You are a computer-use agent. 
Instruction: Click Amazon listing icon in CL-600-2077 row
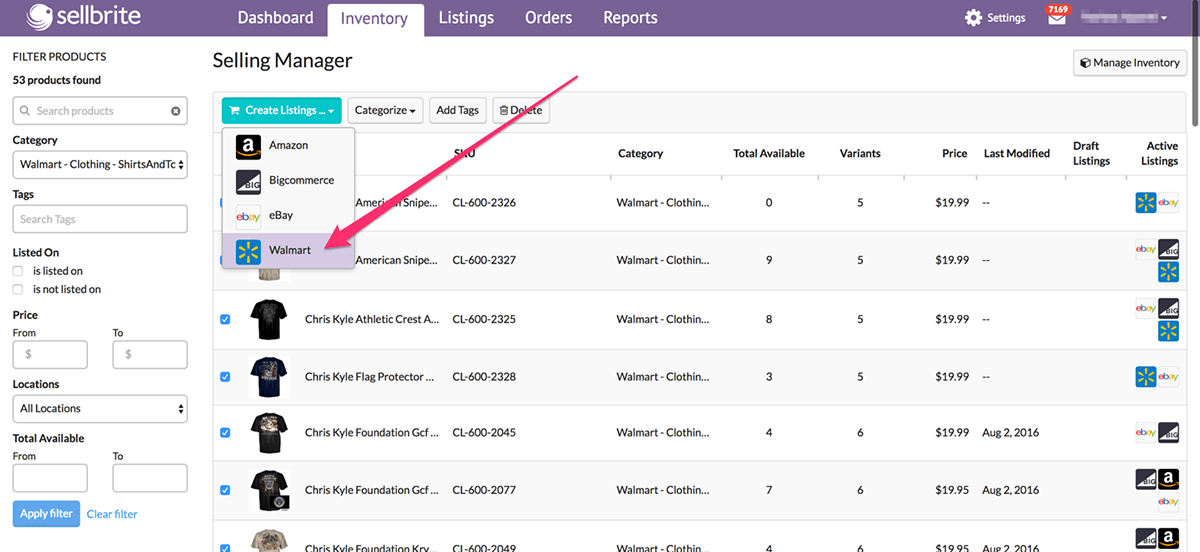pyautogui.click(x=1169, y=479)
